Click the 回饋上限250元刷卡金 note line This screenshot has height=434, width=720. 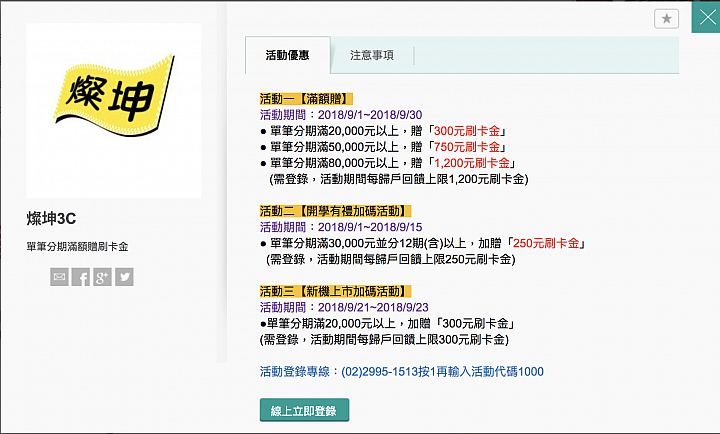click(391, 259)
